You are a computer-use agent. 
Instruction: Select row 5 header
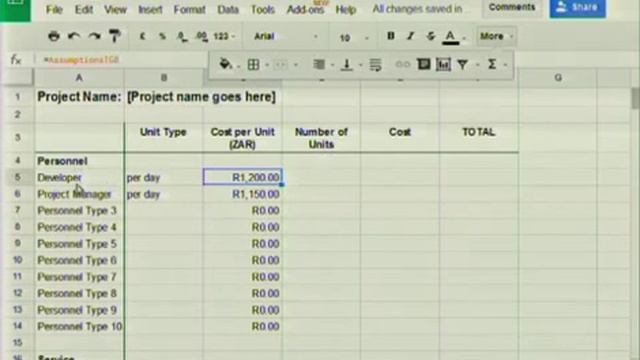click(17, 178)
